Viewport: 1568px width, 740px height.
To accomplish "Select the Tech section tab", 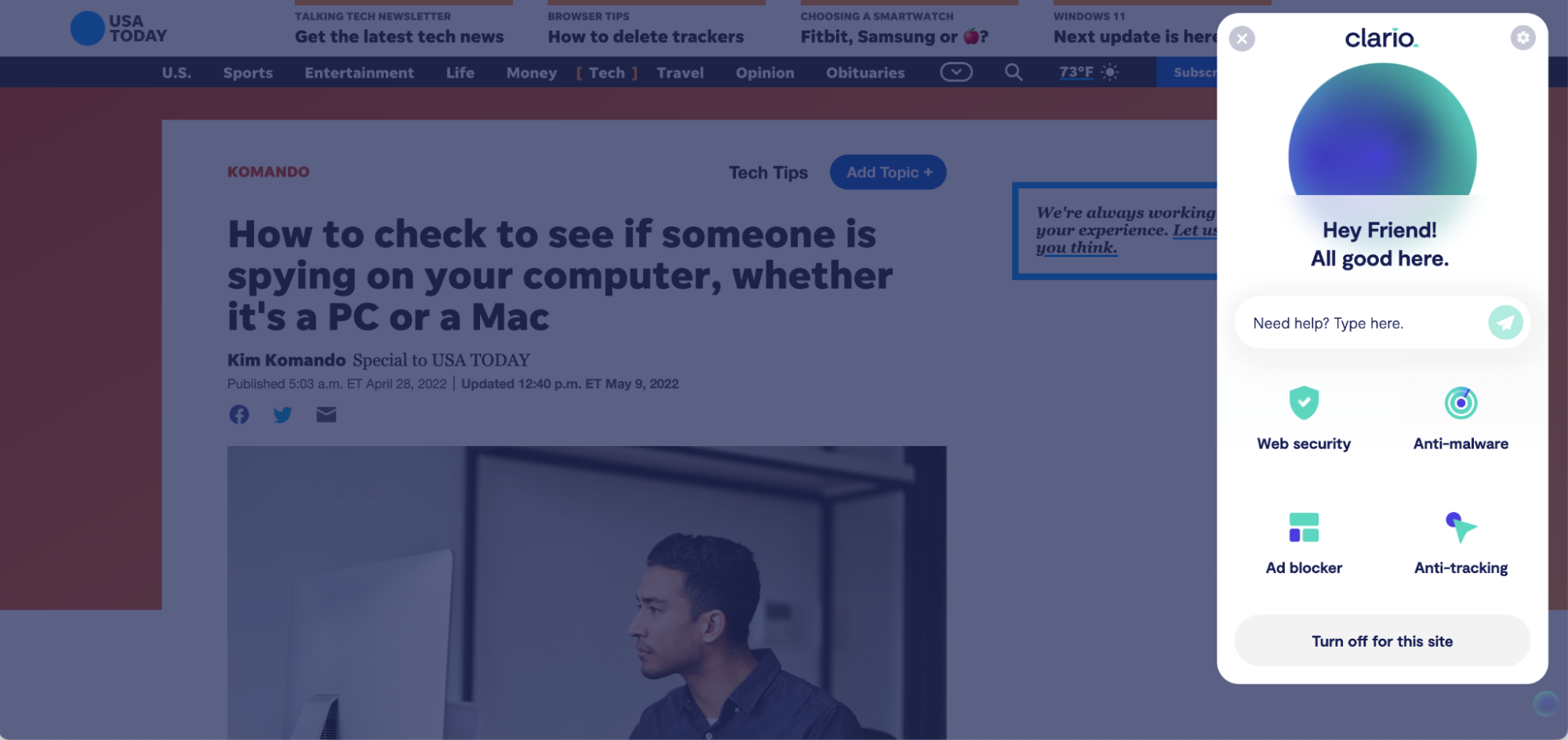I will (x=607, y=73).
